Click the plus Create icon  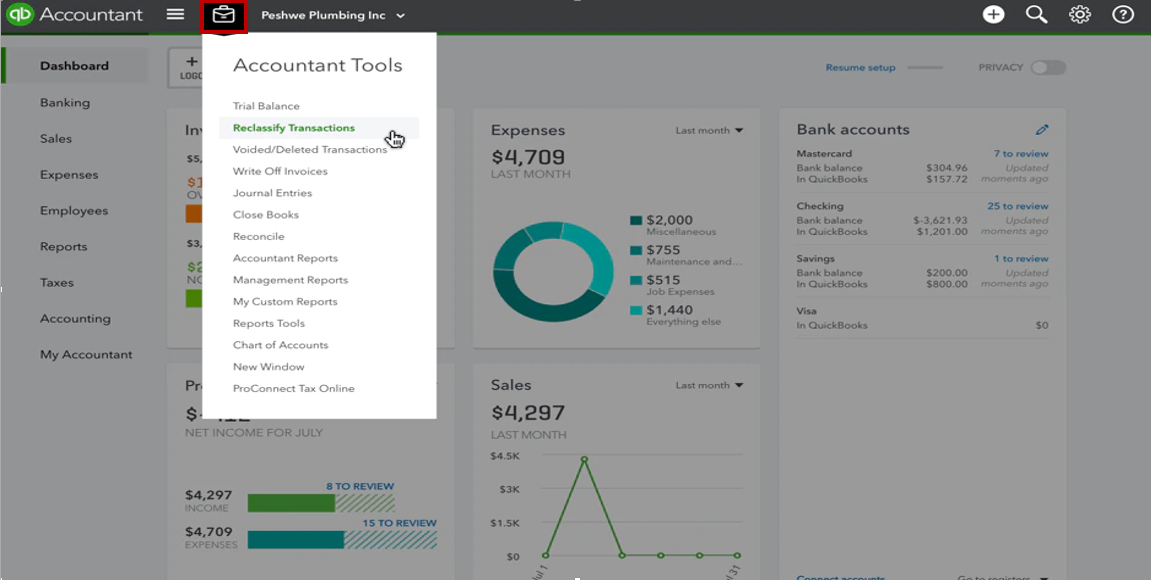tap(993, 15)
